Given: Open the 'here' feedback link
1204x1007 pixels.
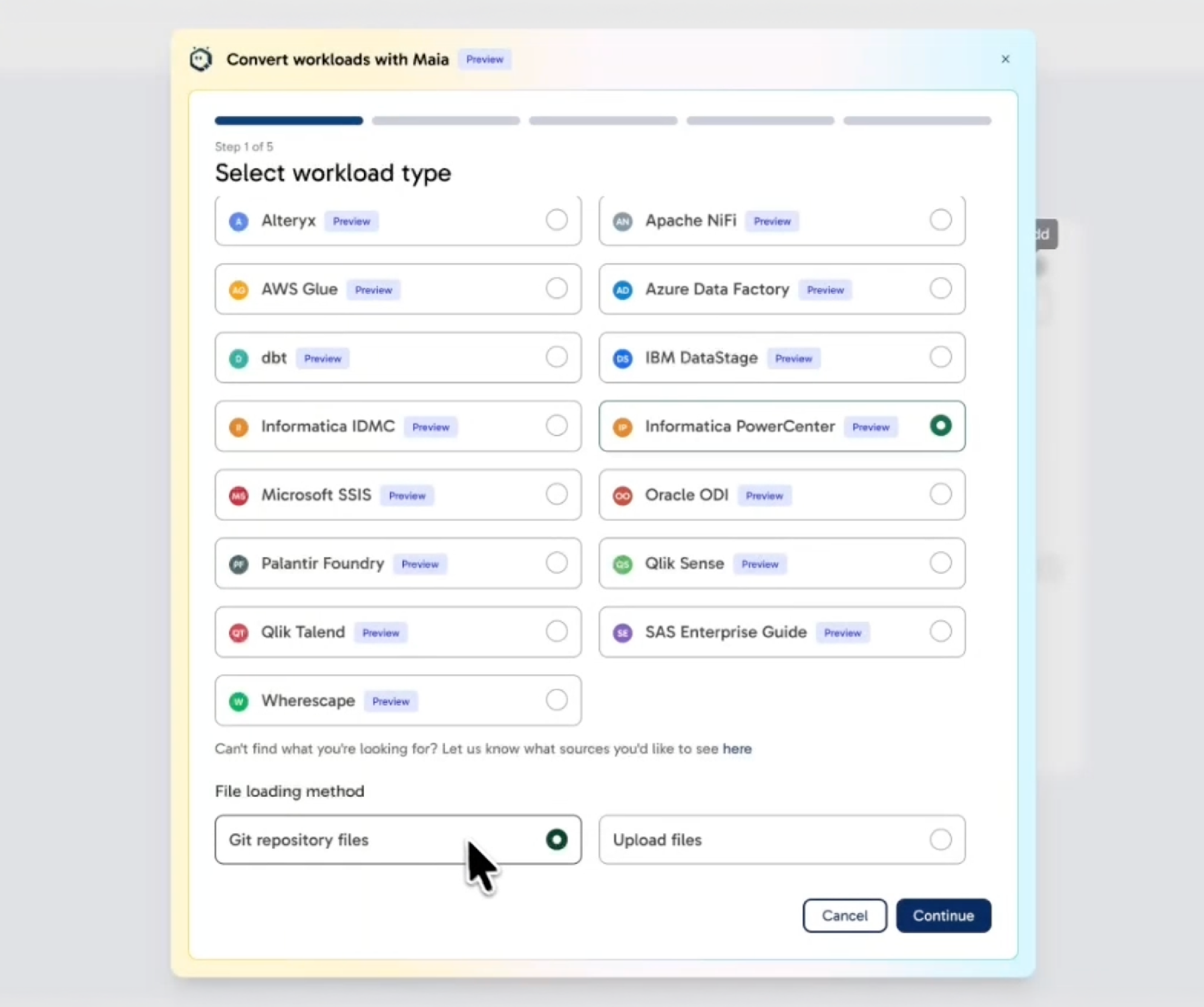Looking at the screenshot, I should (x=737, y=748).
